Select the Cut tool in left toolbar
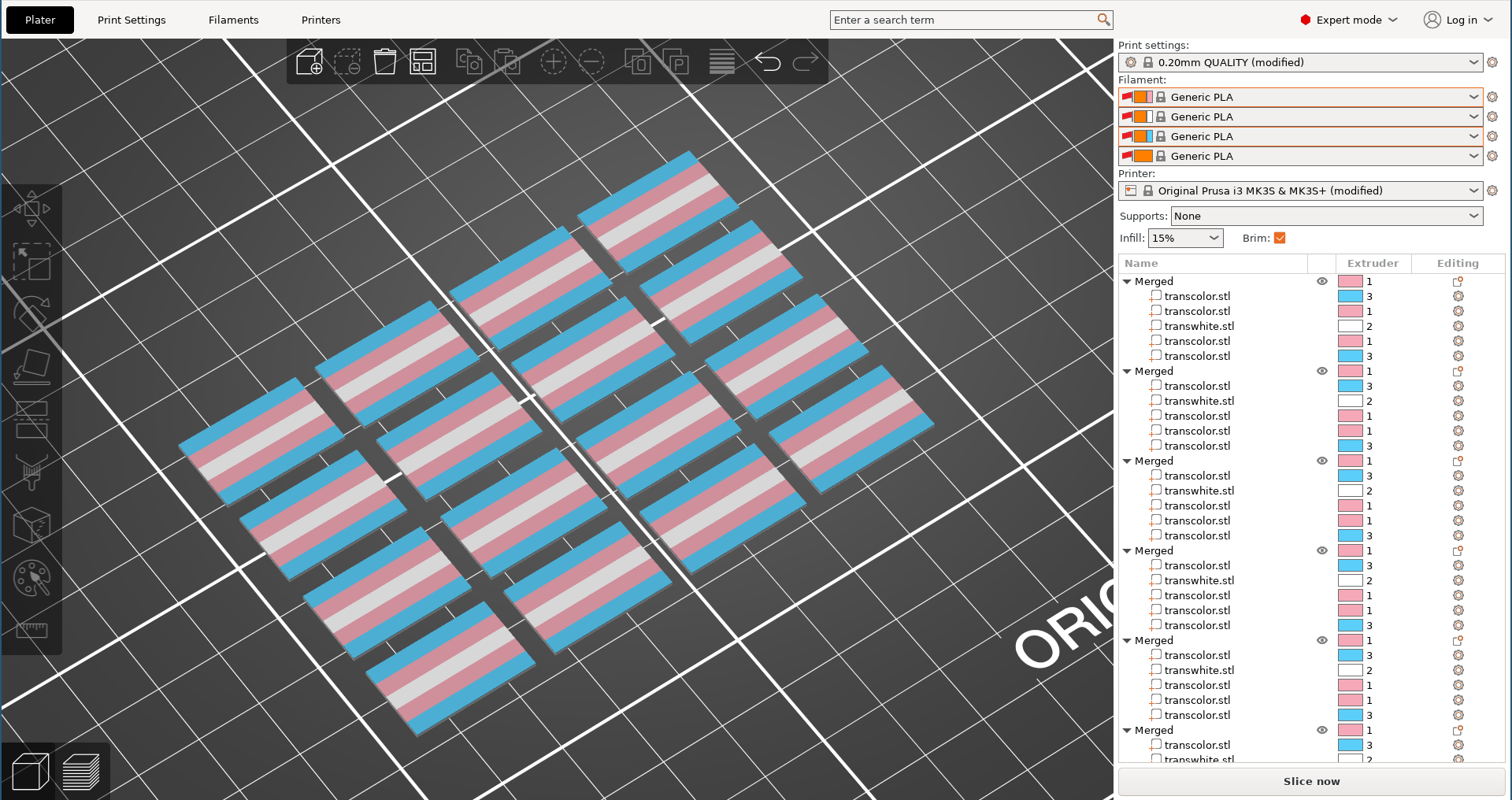1512x800 pixels. [x=31, y=420]
